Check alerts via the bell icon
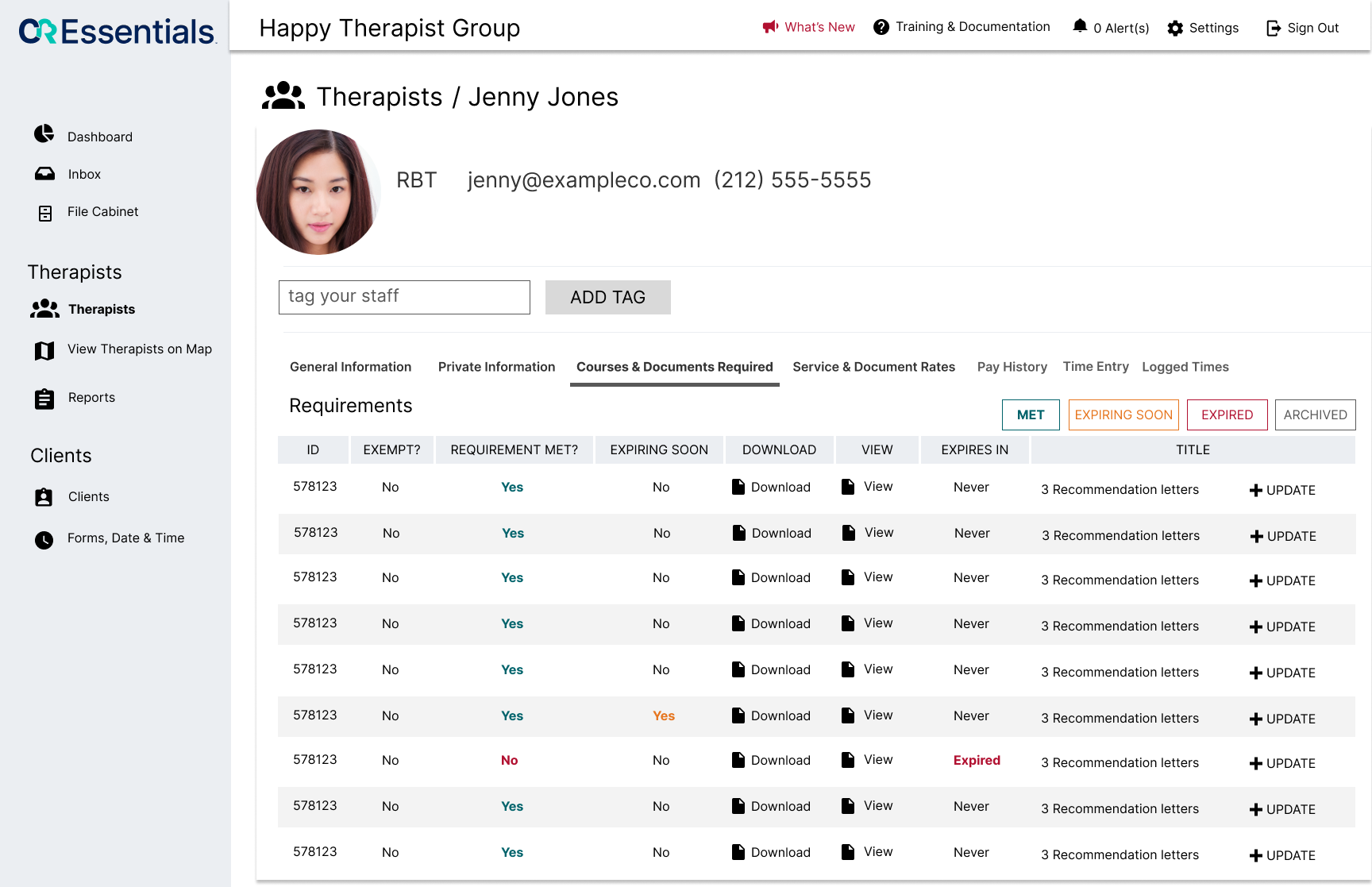This screenshot has height=887, width=1372. click(1080, 25)
